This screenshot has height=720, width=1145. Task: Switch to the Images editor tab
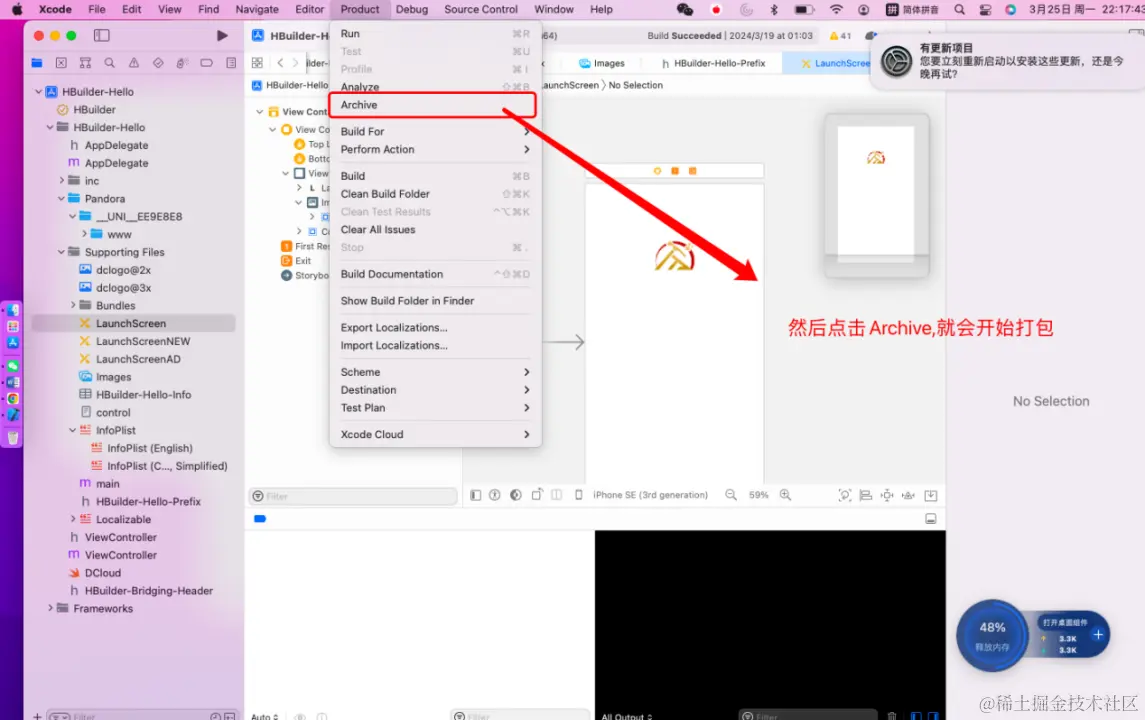point(602,64)
